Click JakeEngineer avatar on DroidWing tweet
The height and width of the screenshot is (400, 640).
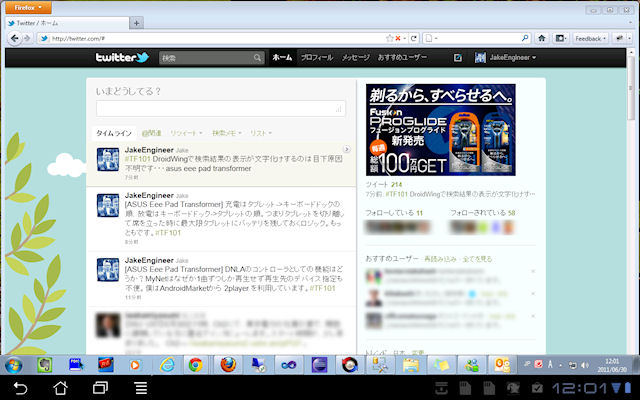point(108,160)
